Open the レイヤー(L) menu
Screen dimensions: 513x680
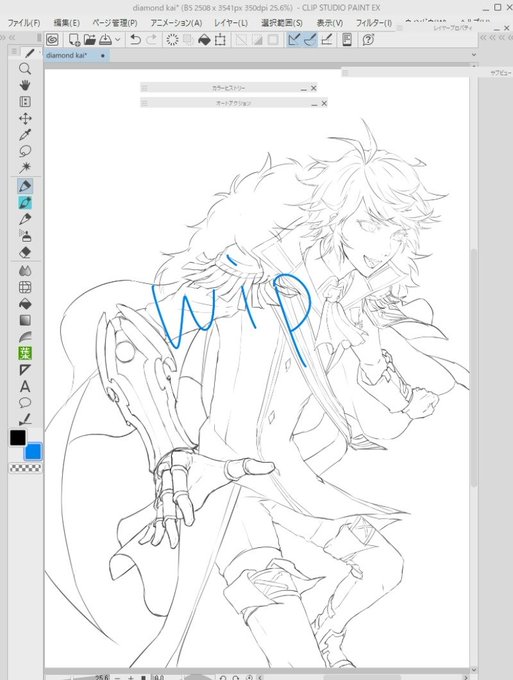click(x=231, y=23)
